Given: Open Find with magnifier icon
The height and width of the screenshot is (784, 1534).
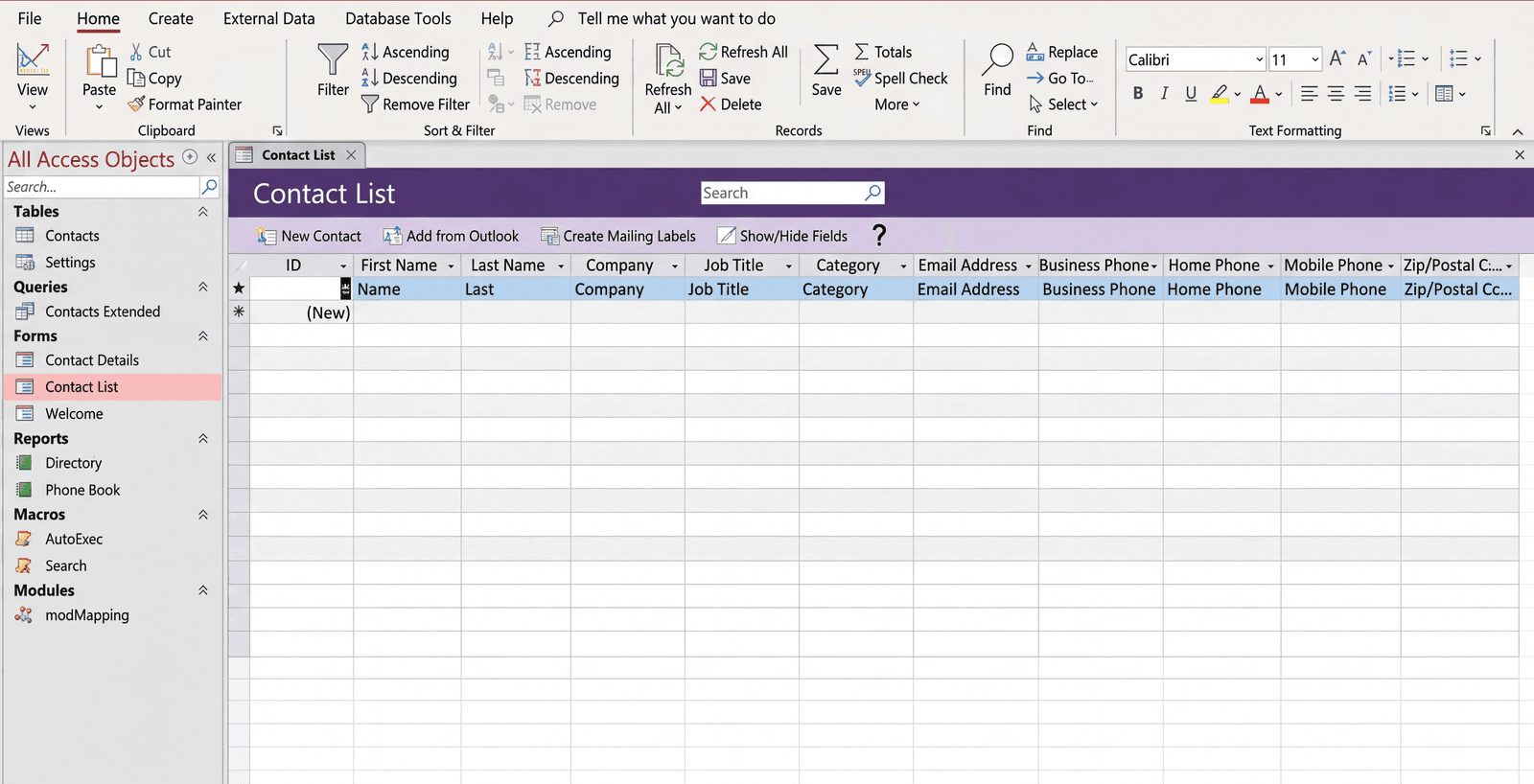Looking at the screenshot, I should (997, 59).
